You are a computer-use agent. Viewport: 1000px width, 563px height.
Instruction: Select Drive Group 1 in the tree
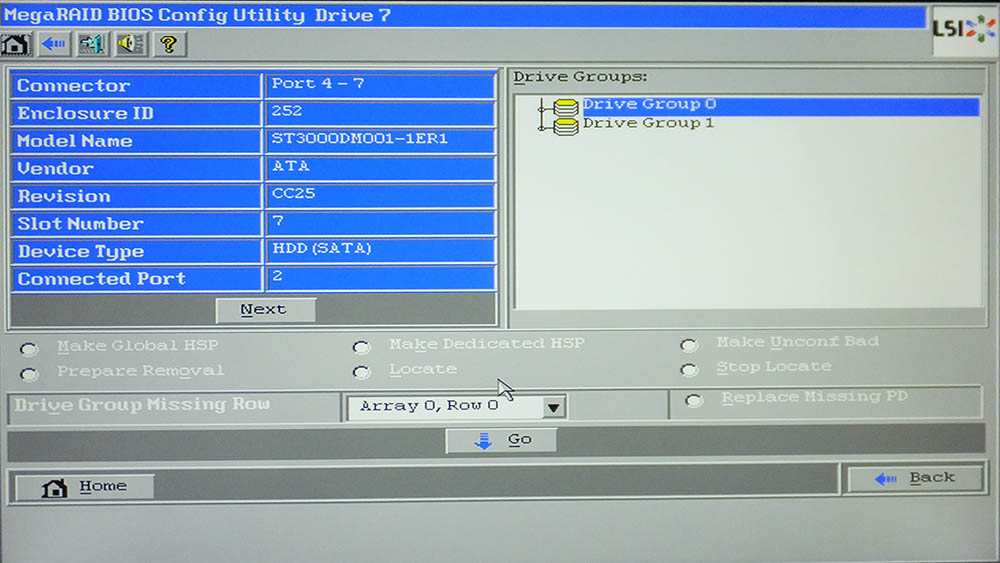tap(648, 123)
